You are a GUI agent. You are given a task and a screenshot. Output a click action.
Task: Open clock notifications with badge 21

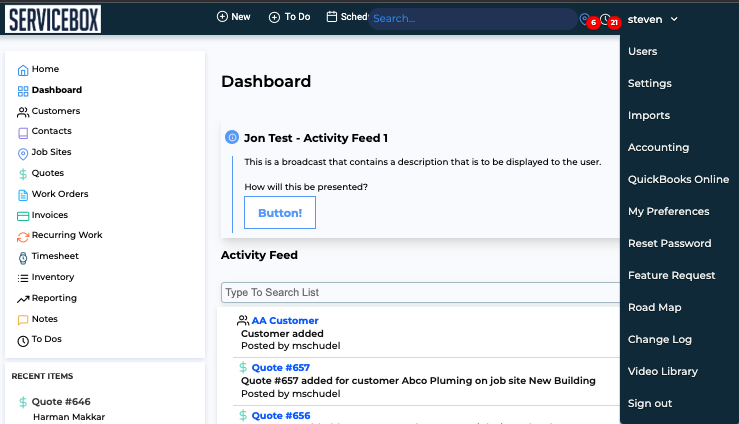tap(610, 20)
